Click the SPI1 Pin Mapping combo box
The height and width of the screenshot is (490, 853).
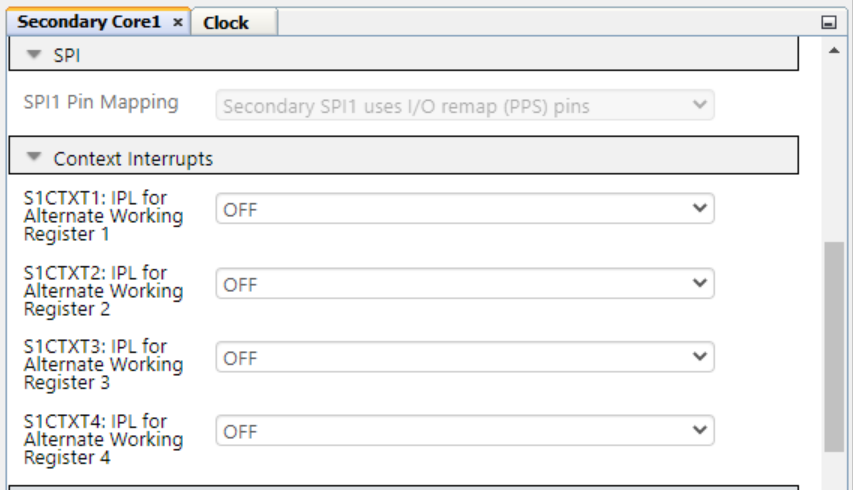[x=465, y=105]
